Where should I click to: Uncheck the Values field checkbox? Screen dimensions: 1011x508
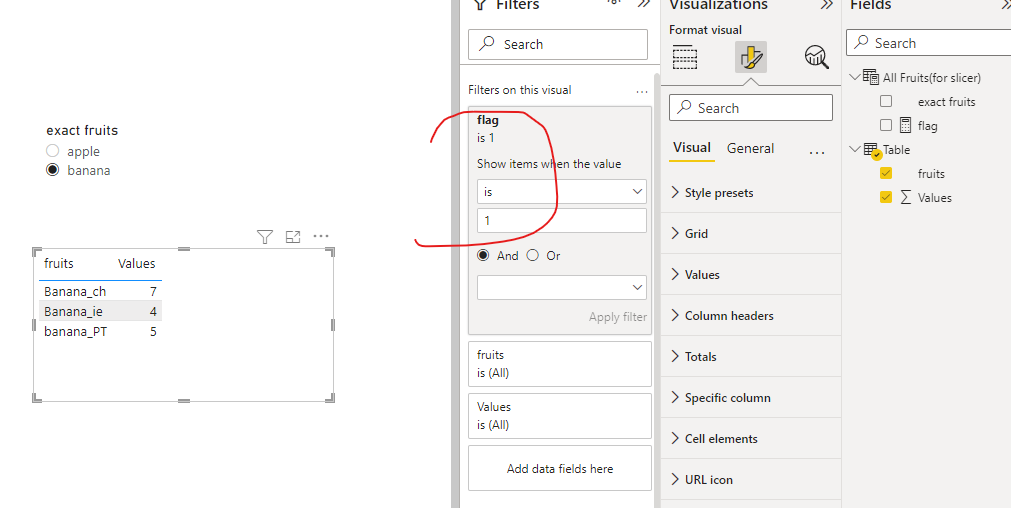(886, 197)
